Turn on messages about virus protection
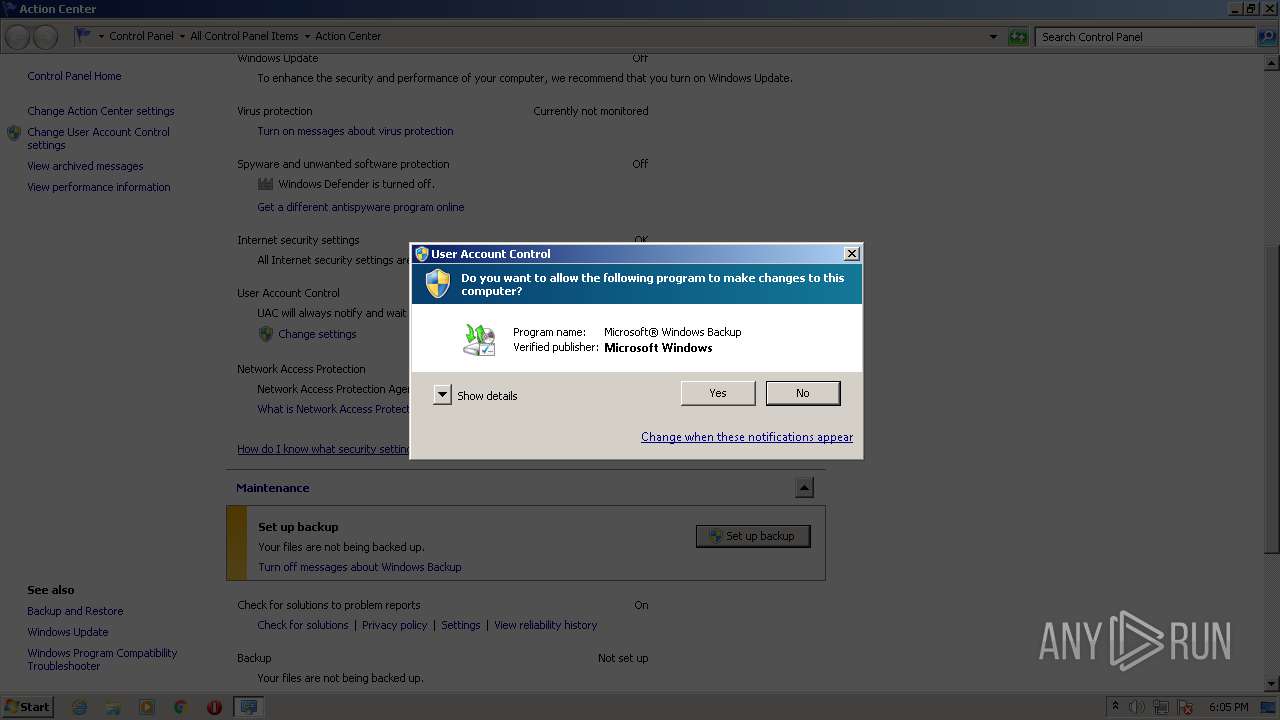Image resolution: width=1280 pixels, height=720 pixels. click(x=355, y=131)
